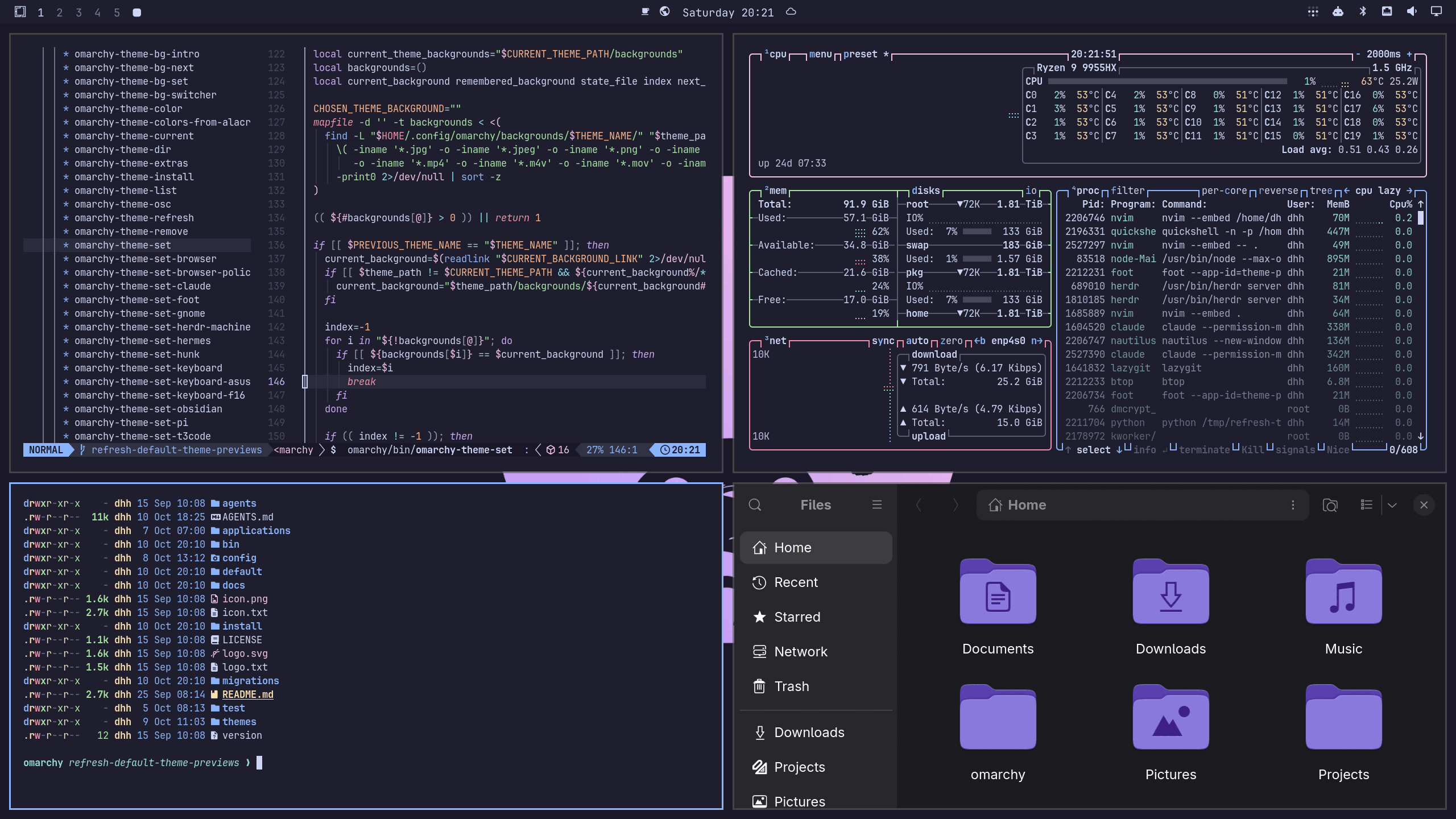Select Starred in the Files sidebar

click(816, 617)
